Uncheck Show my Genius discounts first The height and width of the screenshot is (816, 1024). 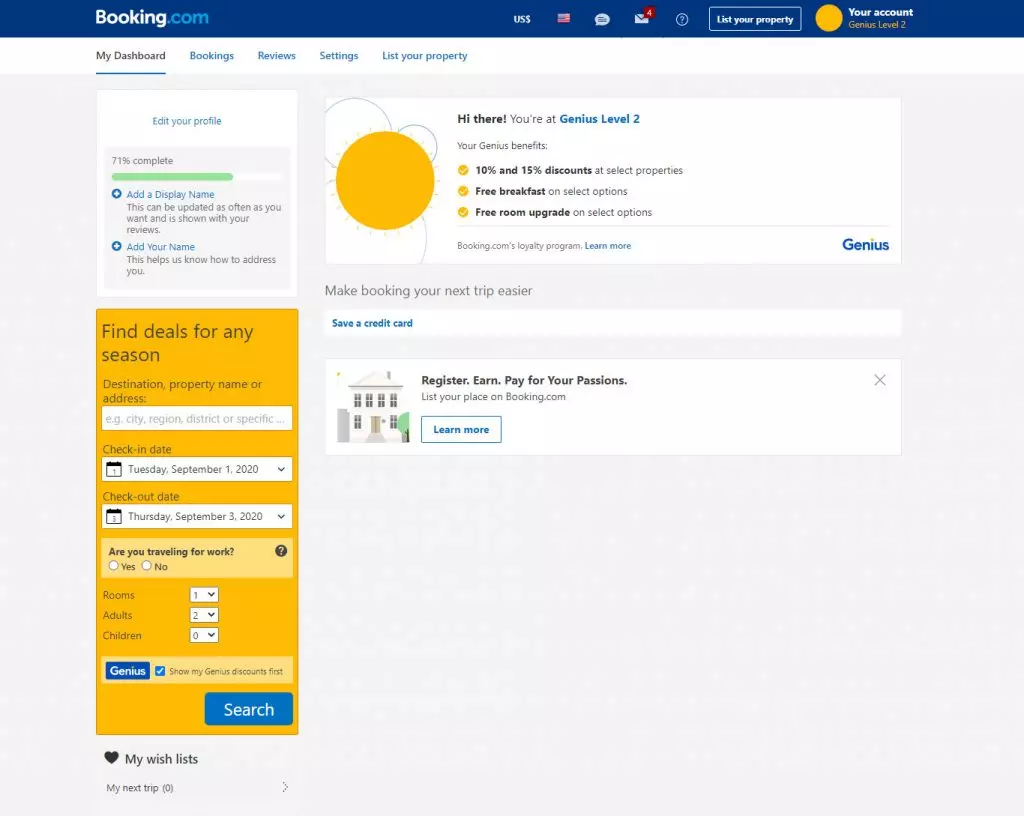160,671
